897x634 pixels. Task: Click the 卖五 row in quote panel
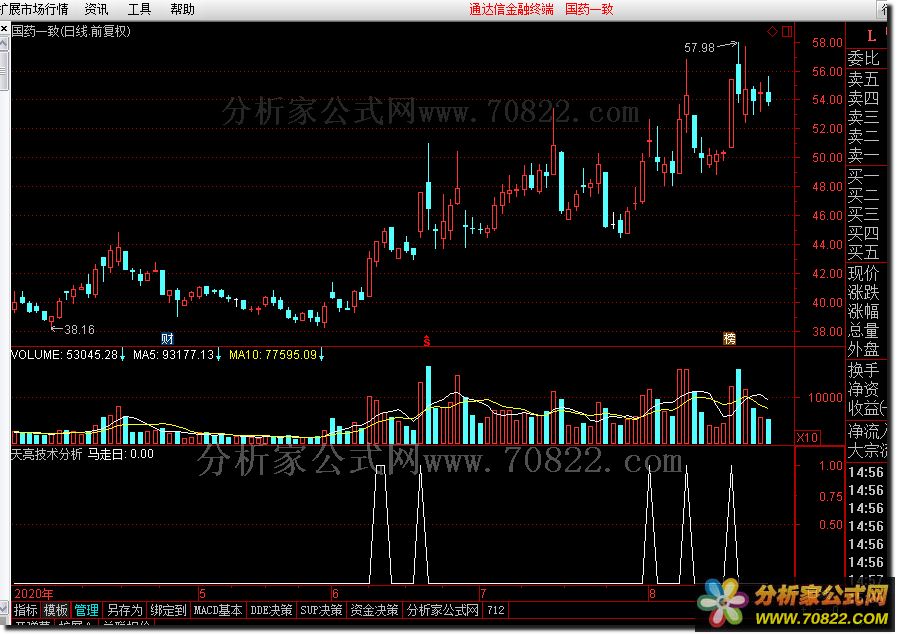click(x=863, y=78)
